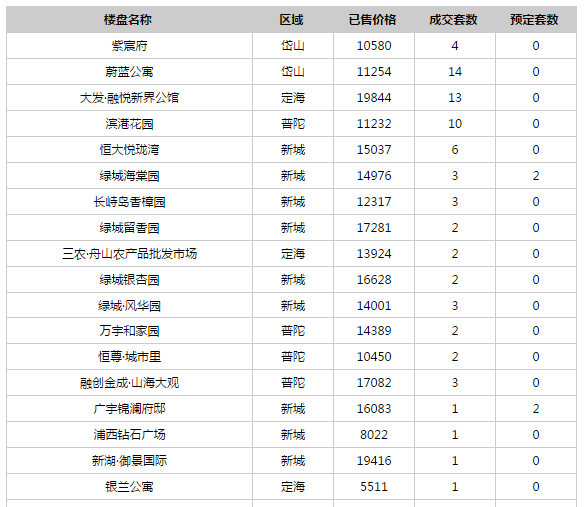Viewport: 584px width, 507px height.
Task: Click the 滨港花园 row name
Action: tap(129, 124)
